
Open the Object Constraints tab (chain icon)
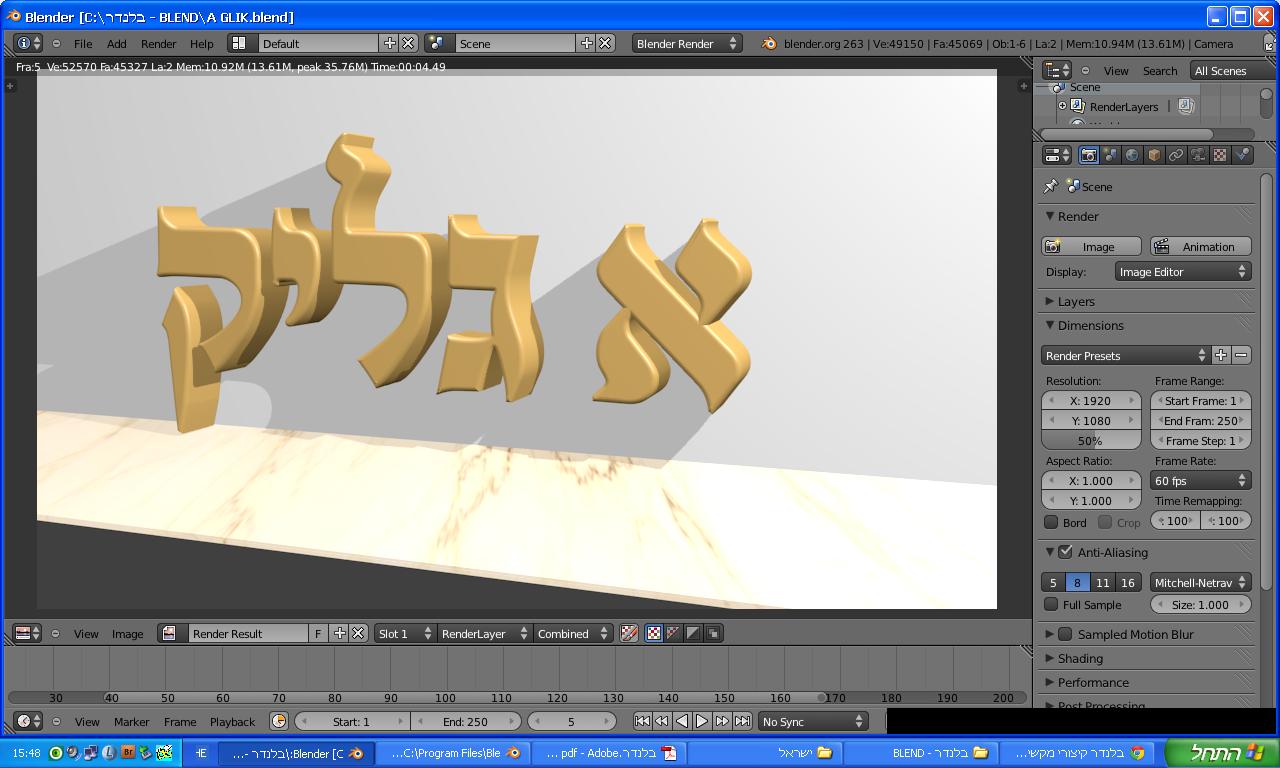[x=1176, y=155]
